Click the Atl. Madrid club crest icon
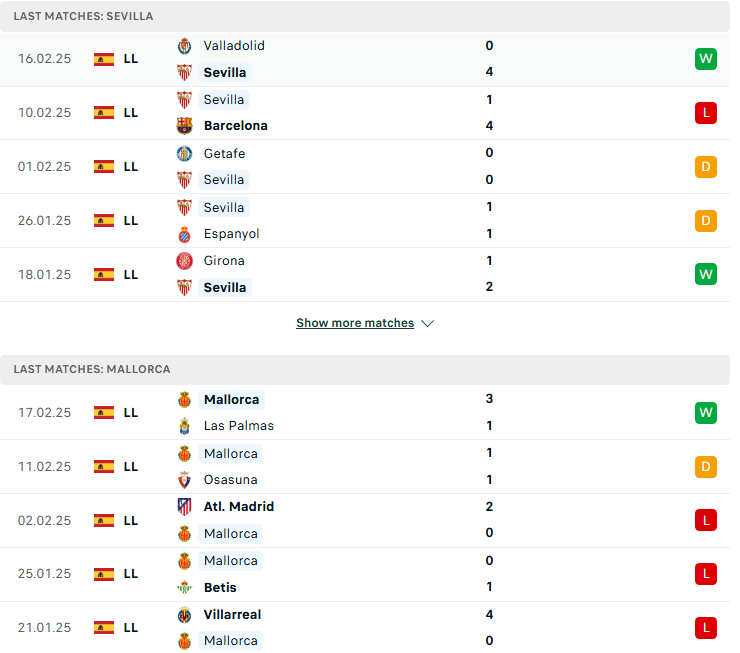 tap(185, 507)
